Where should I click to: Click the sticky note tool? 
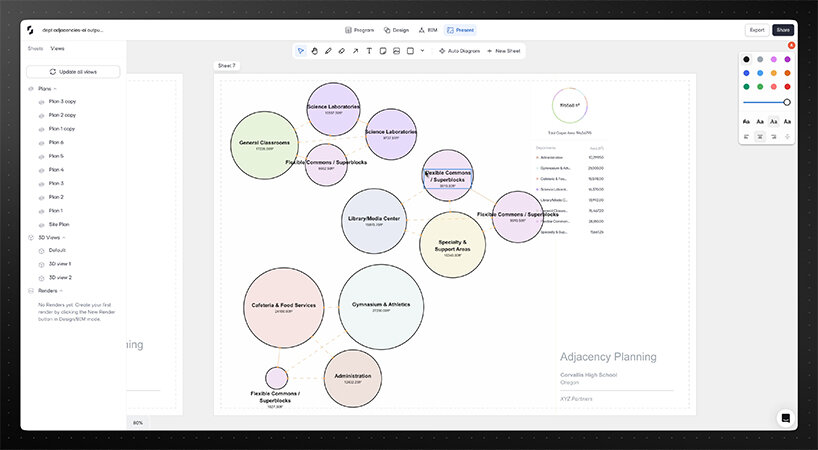(x=383, y=50)
